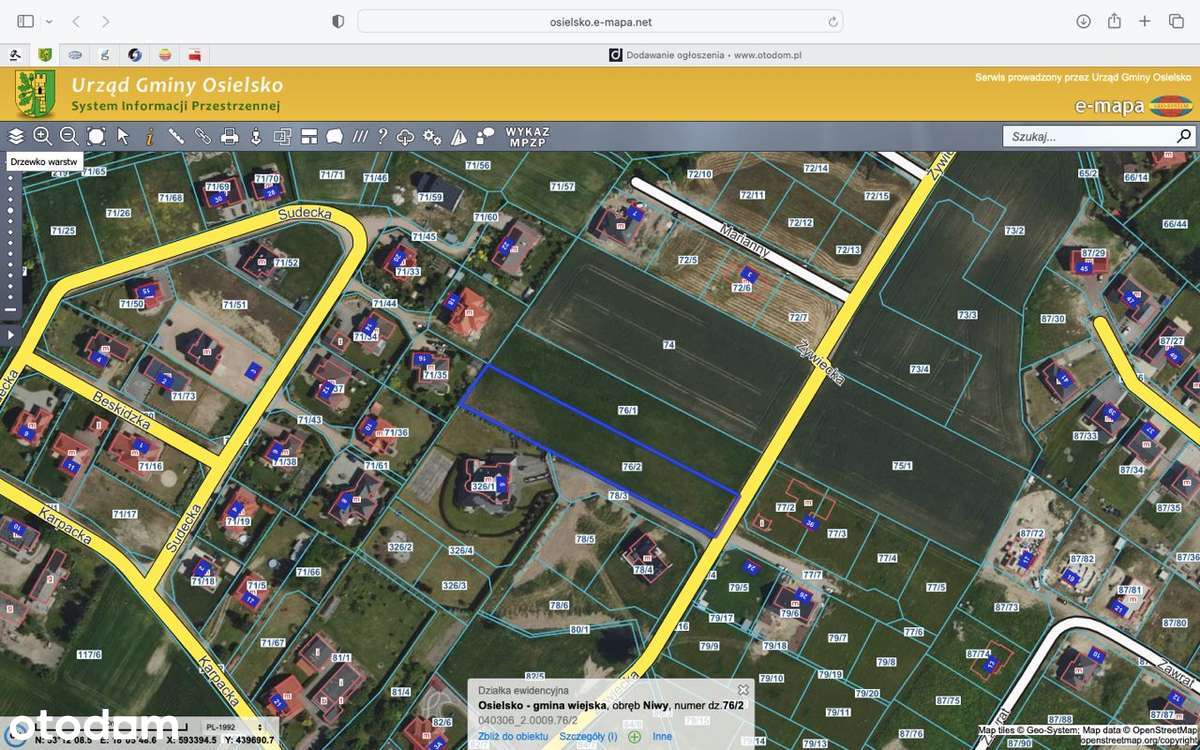Go forward with Safari forward arrow
The width and height of the screenshot is (1200, 750).
(x=107, y=21)
